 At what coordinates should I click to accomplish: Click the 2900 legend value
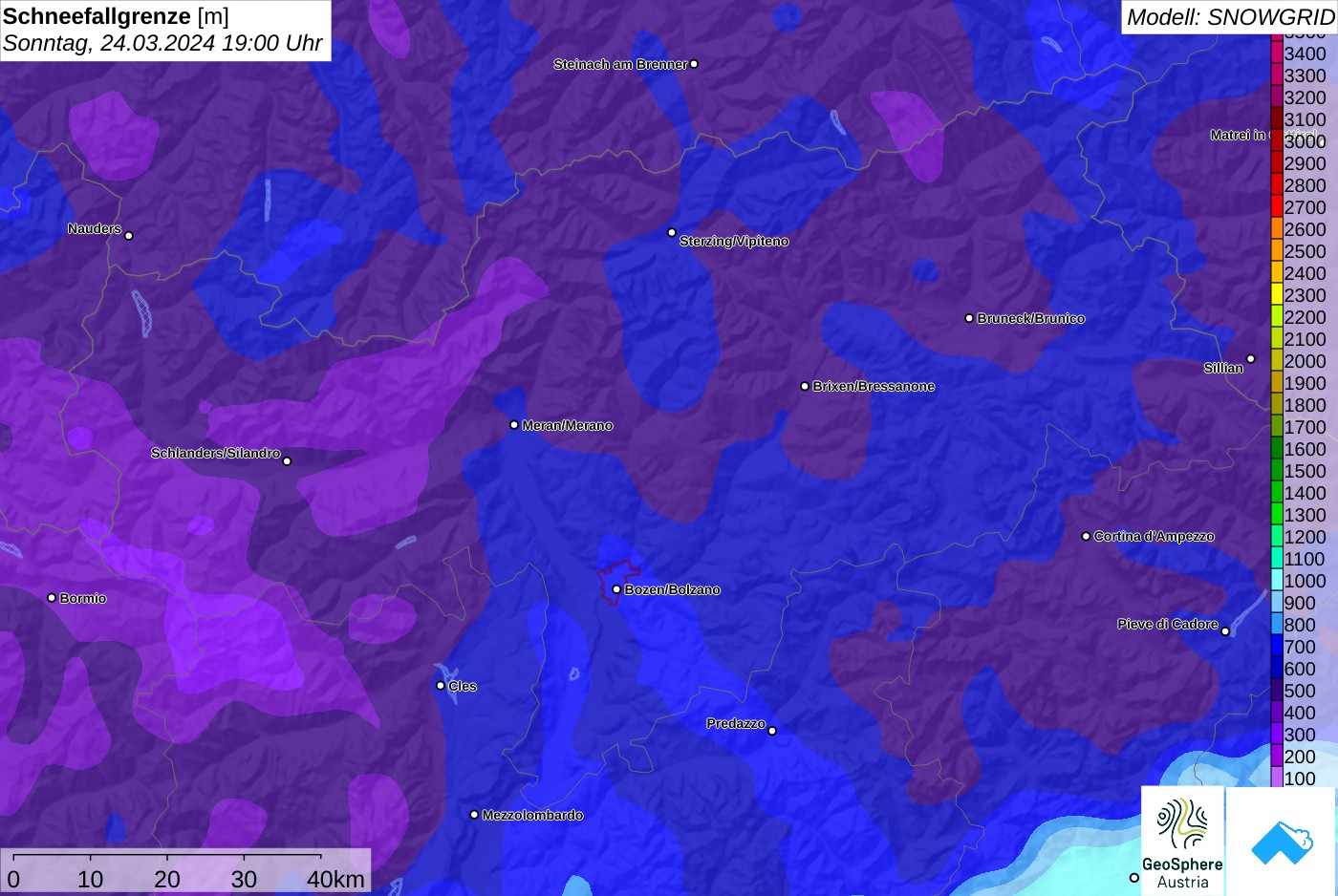[1306, 163]
